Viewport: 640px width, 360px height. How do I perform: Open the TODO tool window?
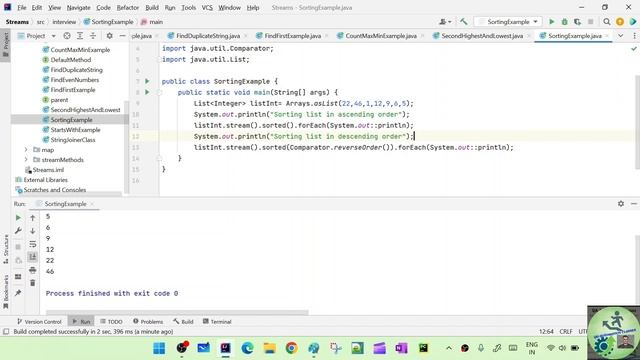[x=111, y=322]
